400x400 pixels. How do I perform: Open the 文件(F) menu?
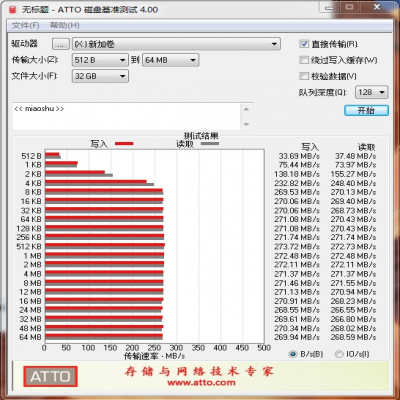25,25
